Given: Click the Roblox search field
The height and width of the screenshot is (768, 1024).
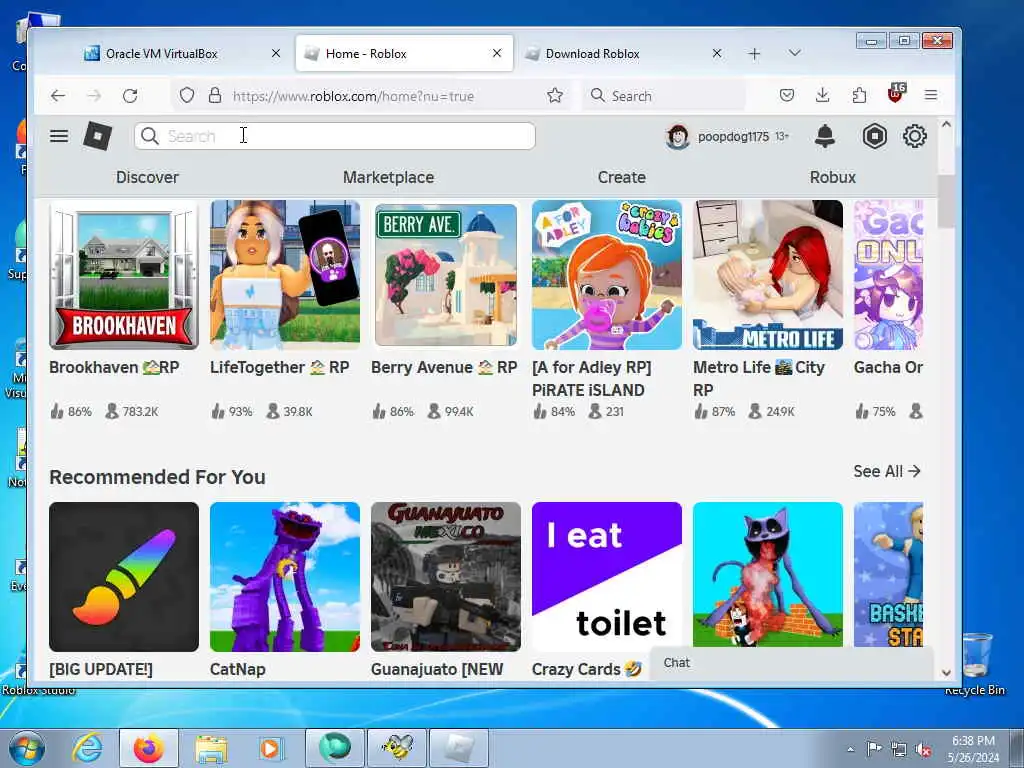Looking at the screenshot, I should 334,136.
